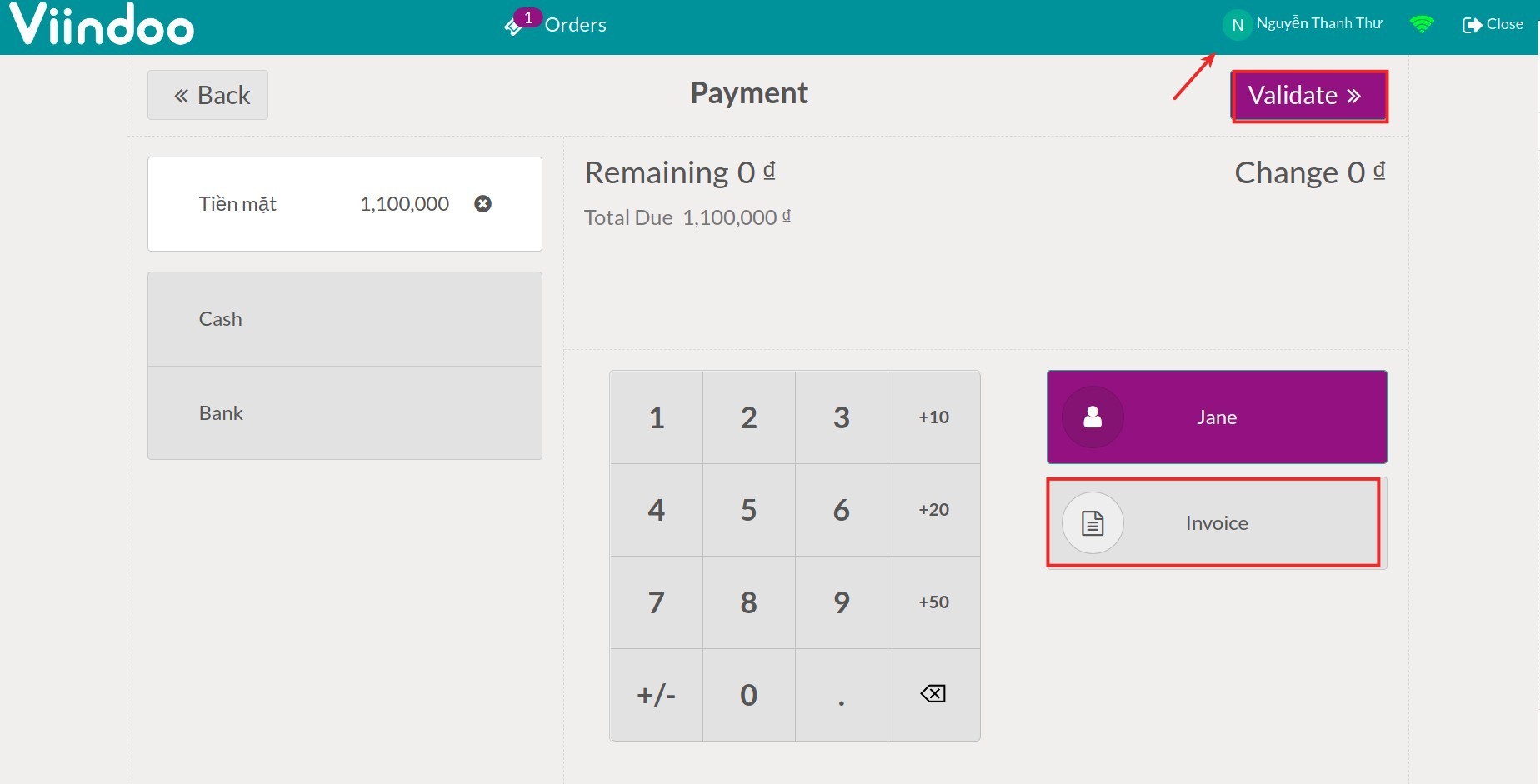The image size is (1540, 784).
Task: Choose Cash as the payment method
Action: (344, 318)
